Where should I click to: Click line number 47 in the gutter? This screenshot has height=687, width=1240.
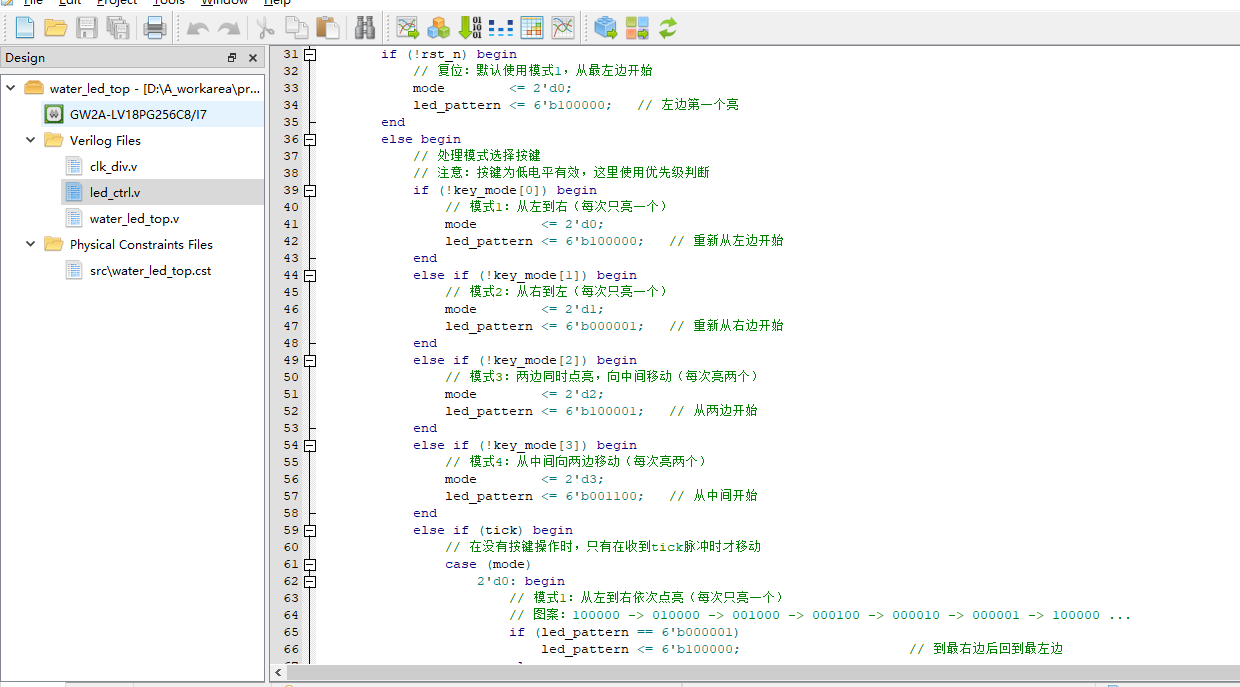pos(290,326)
